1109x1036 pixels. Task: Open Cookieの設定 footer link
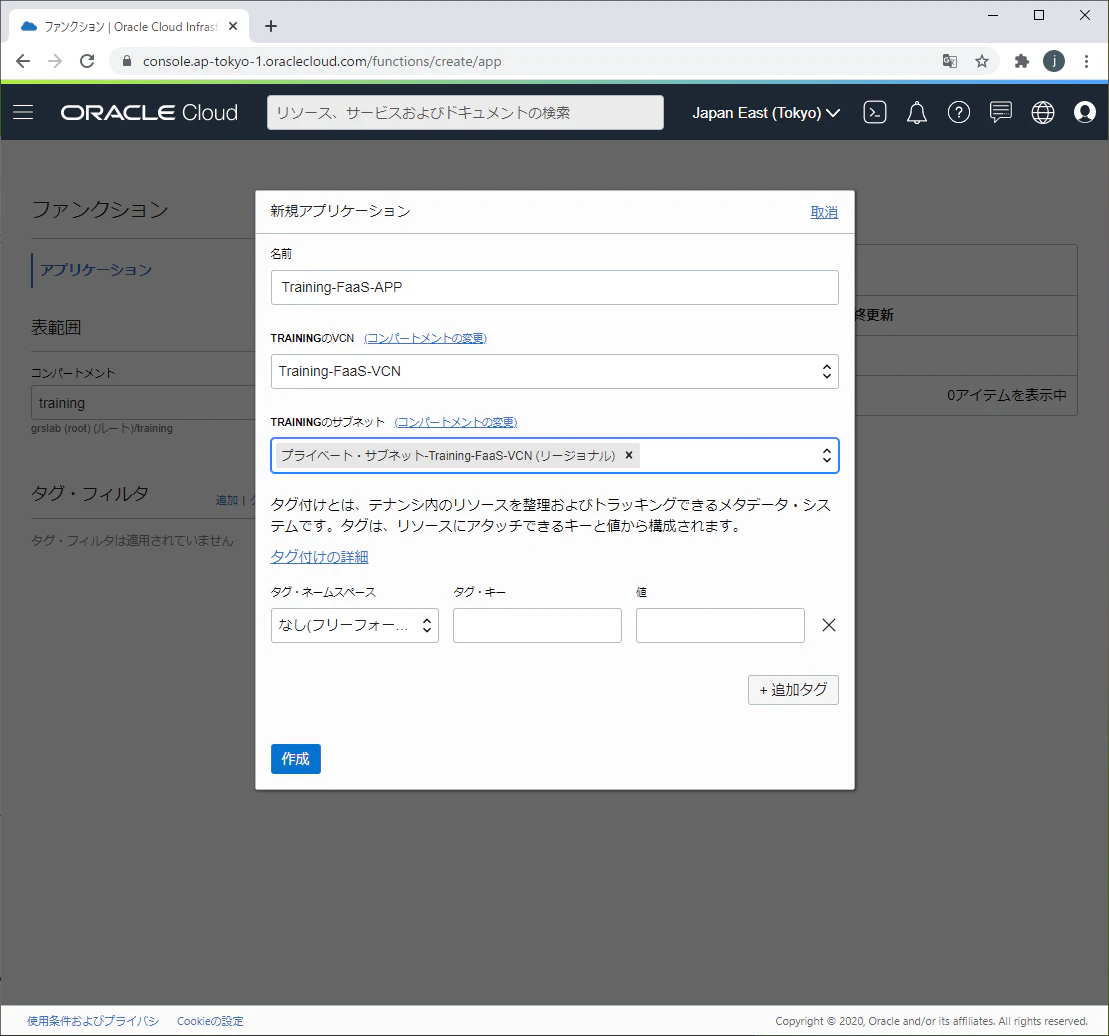[210, 1021]
